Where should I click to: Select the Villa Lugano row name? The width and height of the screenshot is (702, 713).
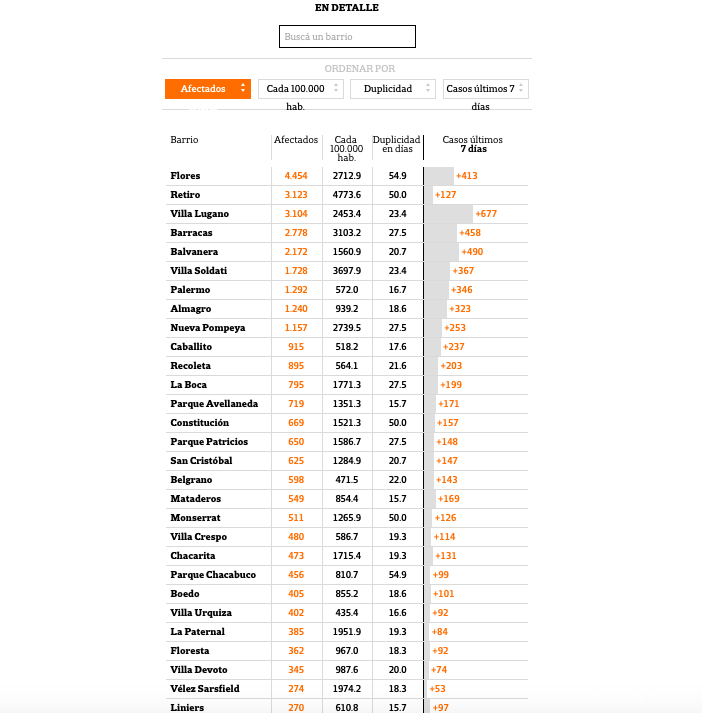(x=200, y=214)
